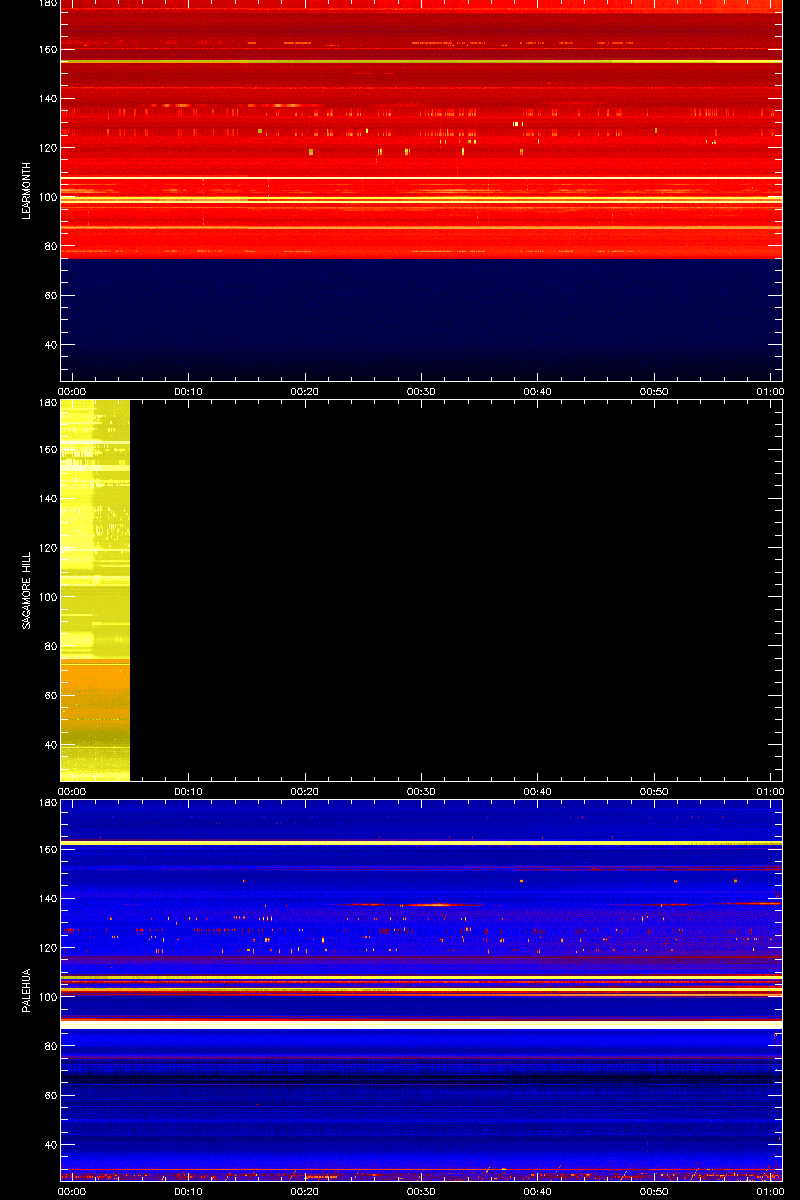Click 00:10 time label below Learmonth plot
Screen dimensions: 800x1200
tap(189, 391)
